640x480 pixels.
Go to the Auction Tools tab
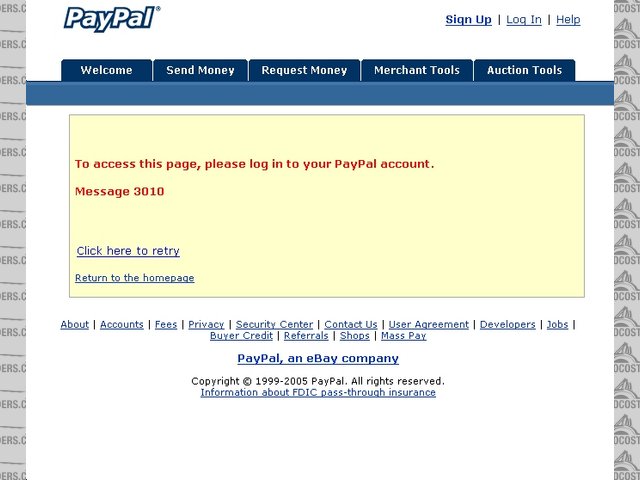click(x=524, y=70)
